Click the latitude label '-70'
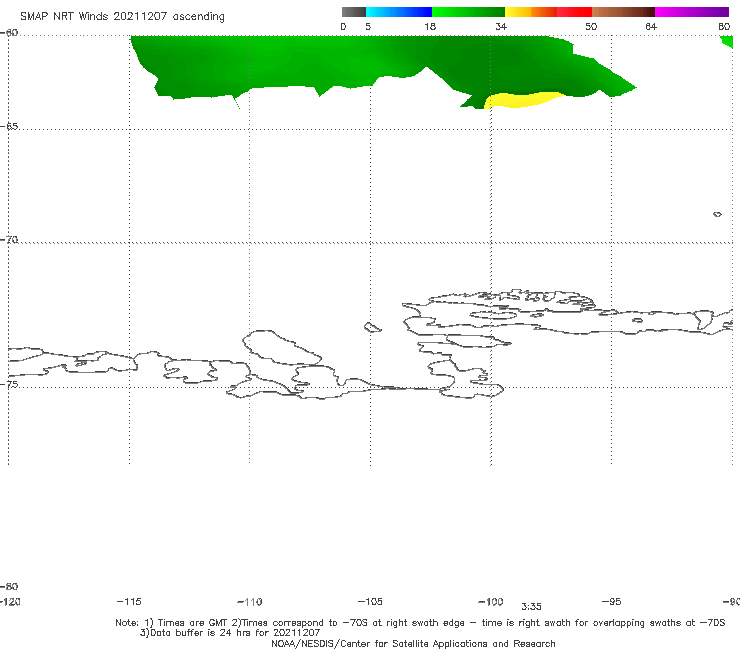This screenshot has width=740, height=650. (9, 240)
